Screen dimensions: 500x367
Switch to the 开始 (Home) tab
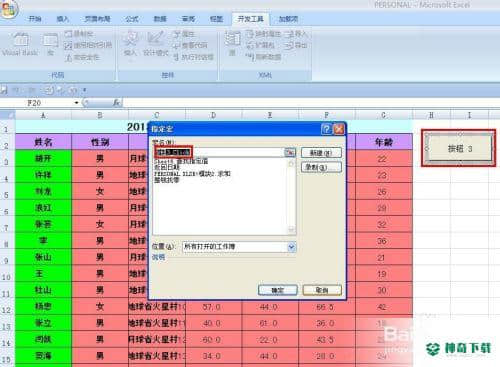click(35, 19)
